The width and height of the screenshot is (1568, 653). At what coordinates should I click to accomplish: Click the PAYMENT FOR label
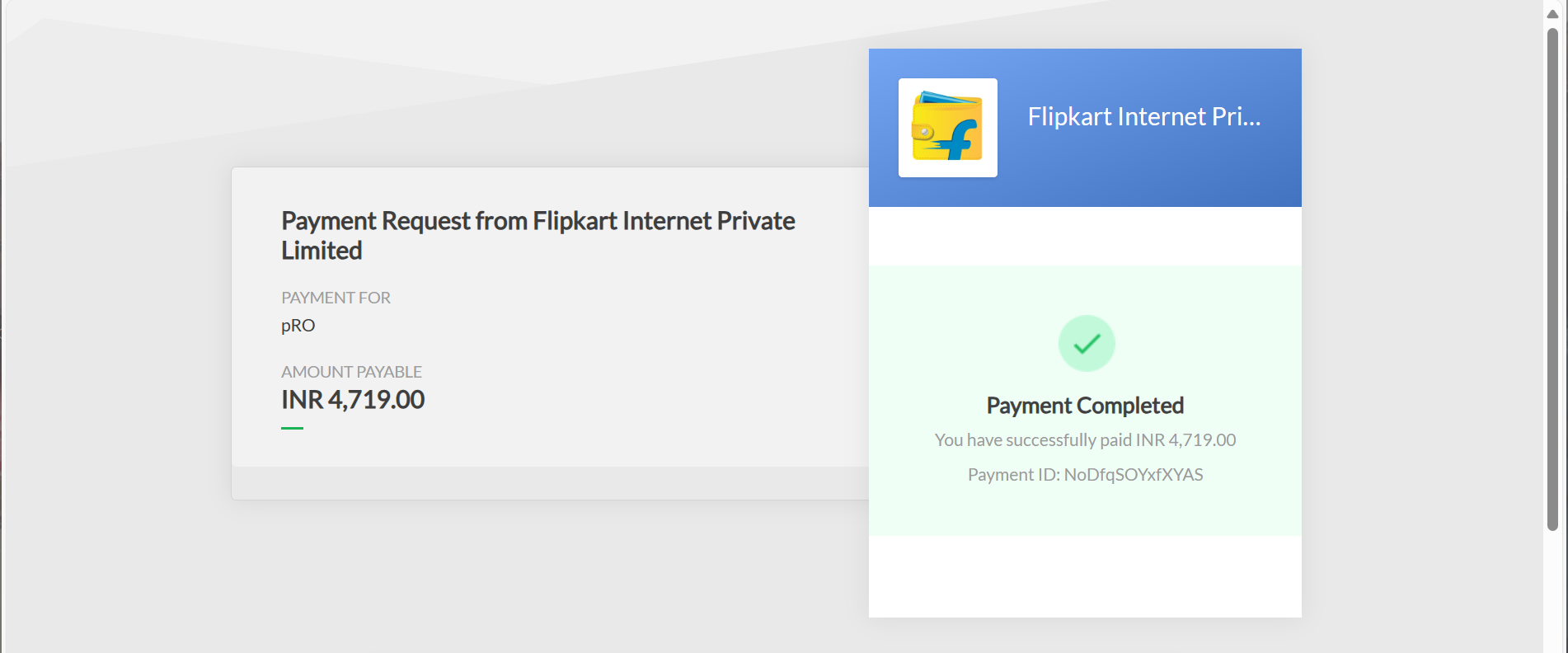coord(336,298)
